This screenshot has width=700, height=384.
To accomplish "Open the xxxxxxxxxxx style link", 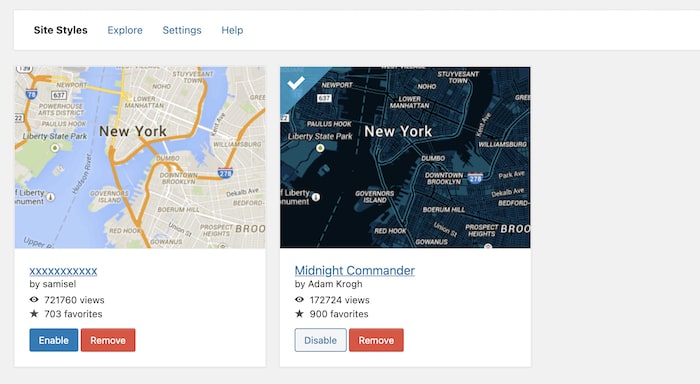I will [x=63, y=271].
